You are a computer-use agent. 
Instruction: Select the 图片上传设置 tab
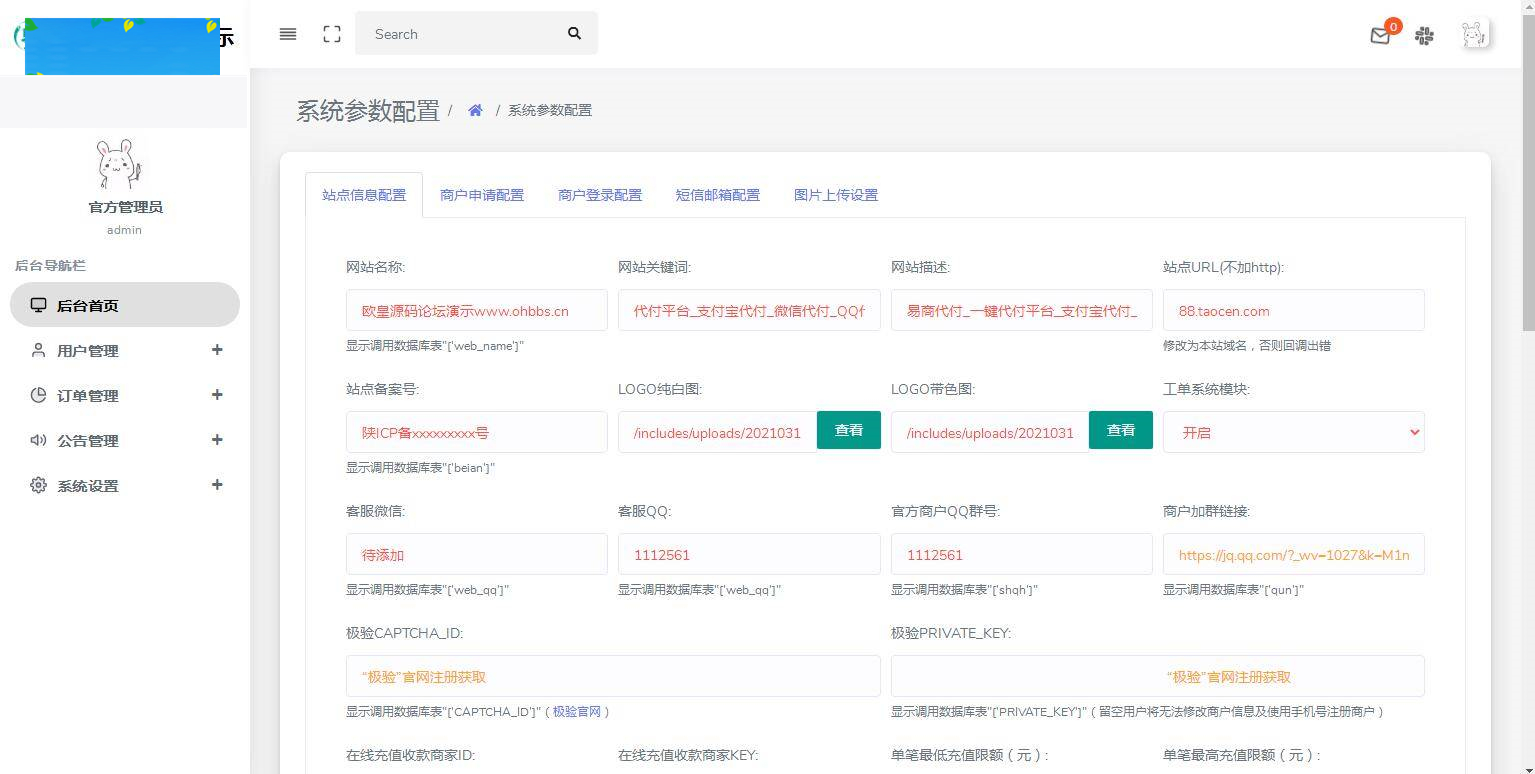coord(835,194)
